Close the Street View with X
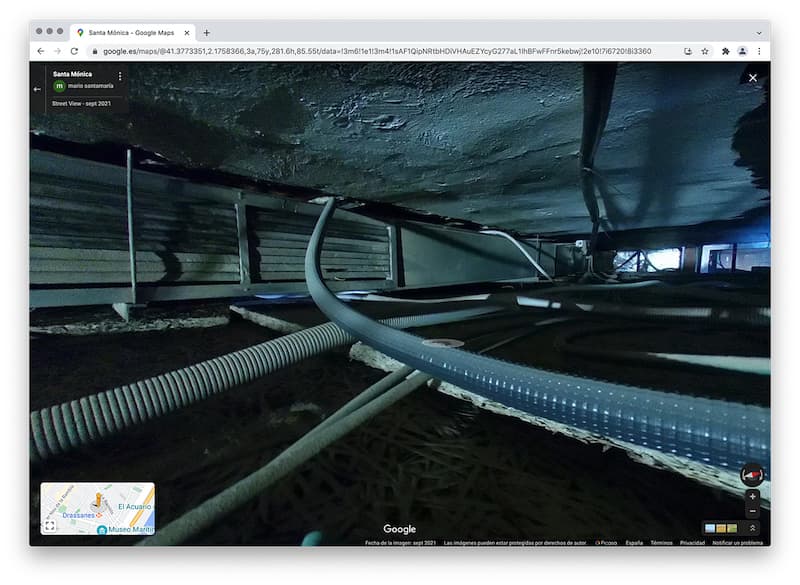The height and width of the screenshot is (585, 800). coord(753,78)
